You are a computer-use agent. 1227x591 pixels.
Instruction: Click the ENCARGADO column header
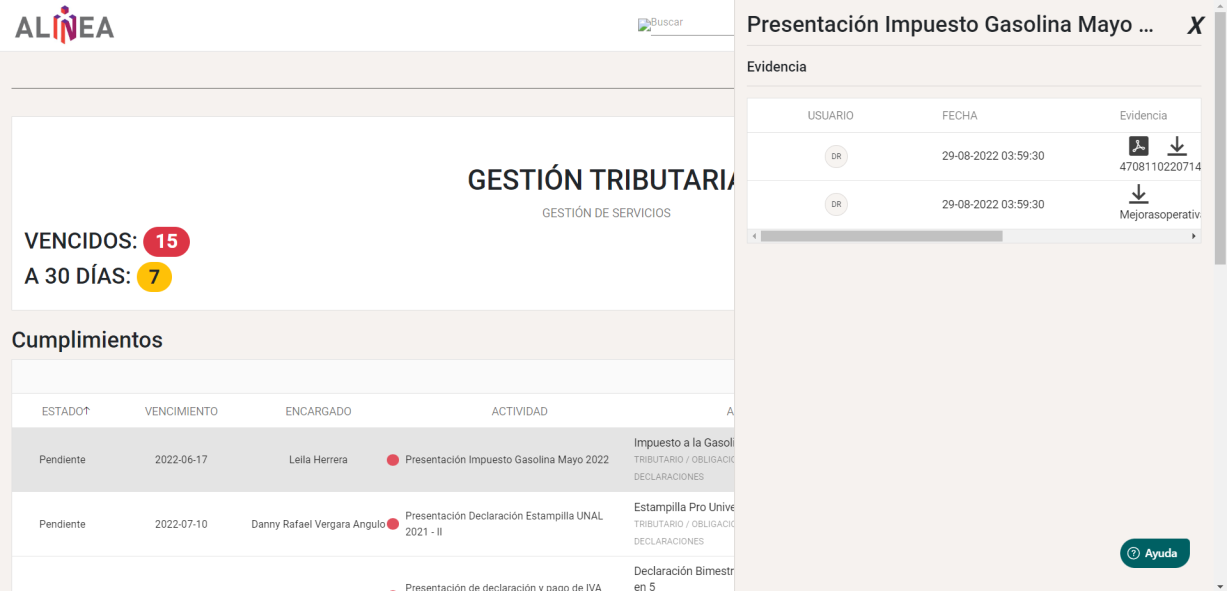tap(318, 411)
